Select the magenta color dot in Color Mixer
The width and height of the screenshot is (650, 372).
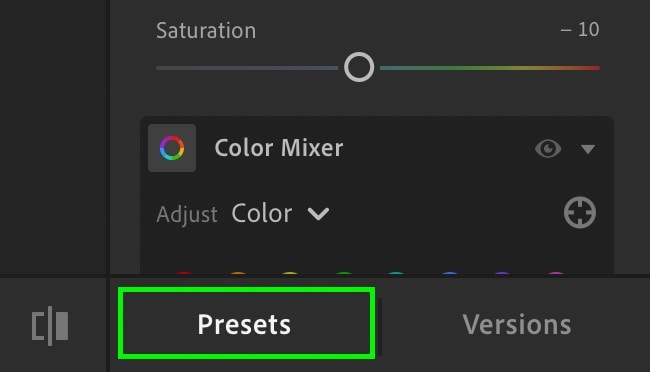coord(556,273)
